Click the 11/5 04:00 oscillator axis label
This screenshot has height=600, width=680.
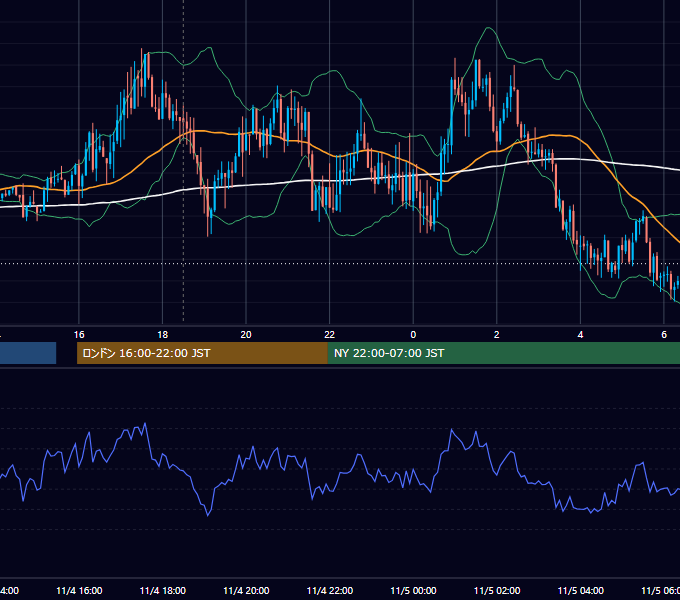pyautogui.click(x=581, y=591)
